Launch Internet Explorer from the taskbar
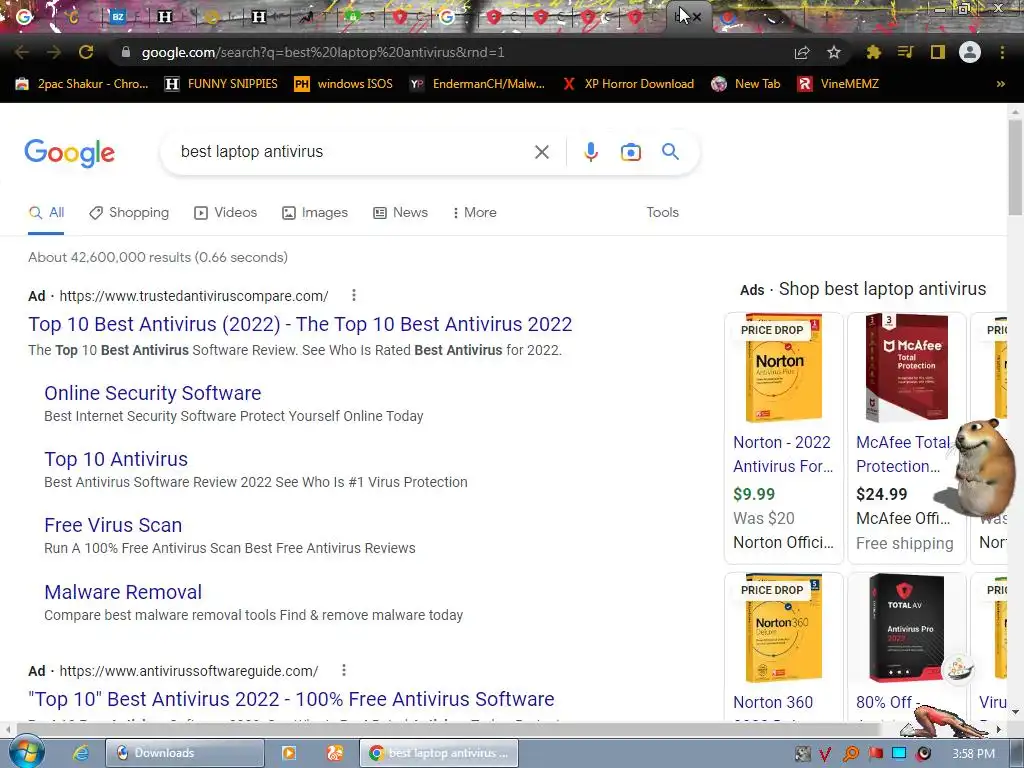Viewport: 1024px width, 768px height. point(81,753)
